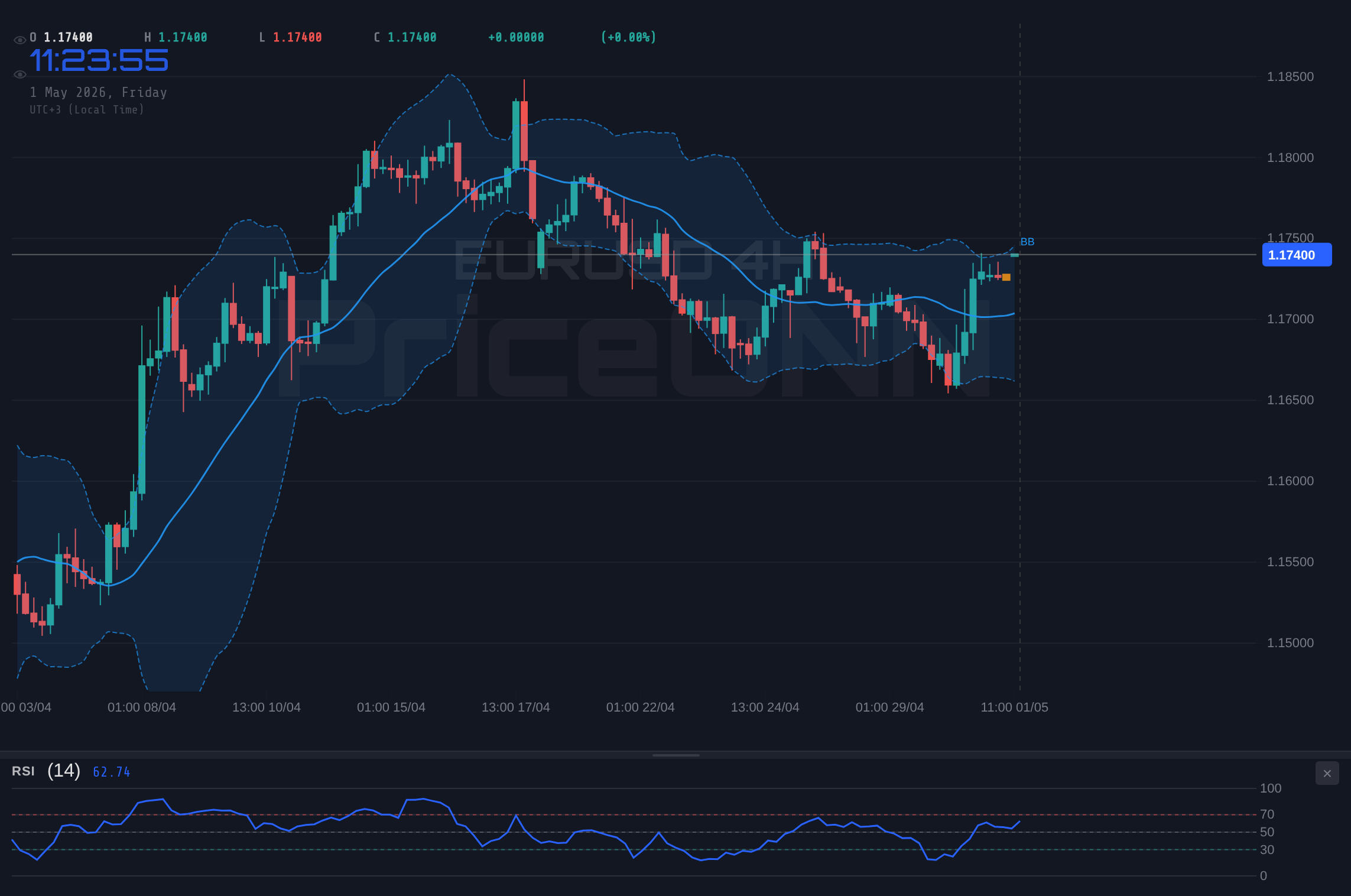Click the Open price value after 'O'
The image size is (1351, 896).
(69, 38)
